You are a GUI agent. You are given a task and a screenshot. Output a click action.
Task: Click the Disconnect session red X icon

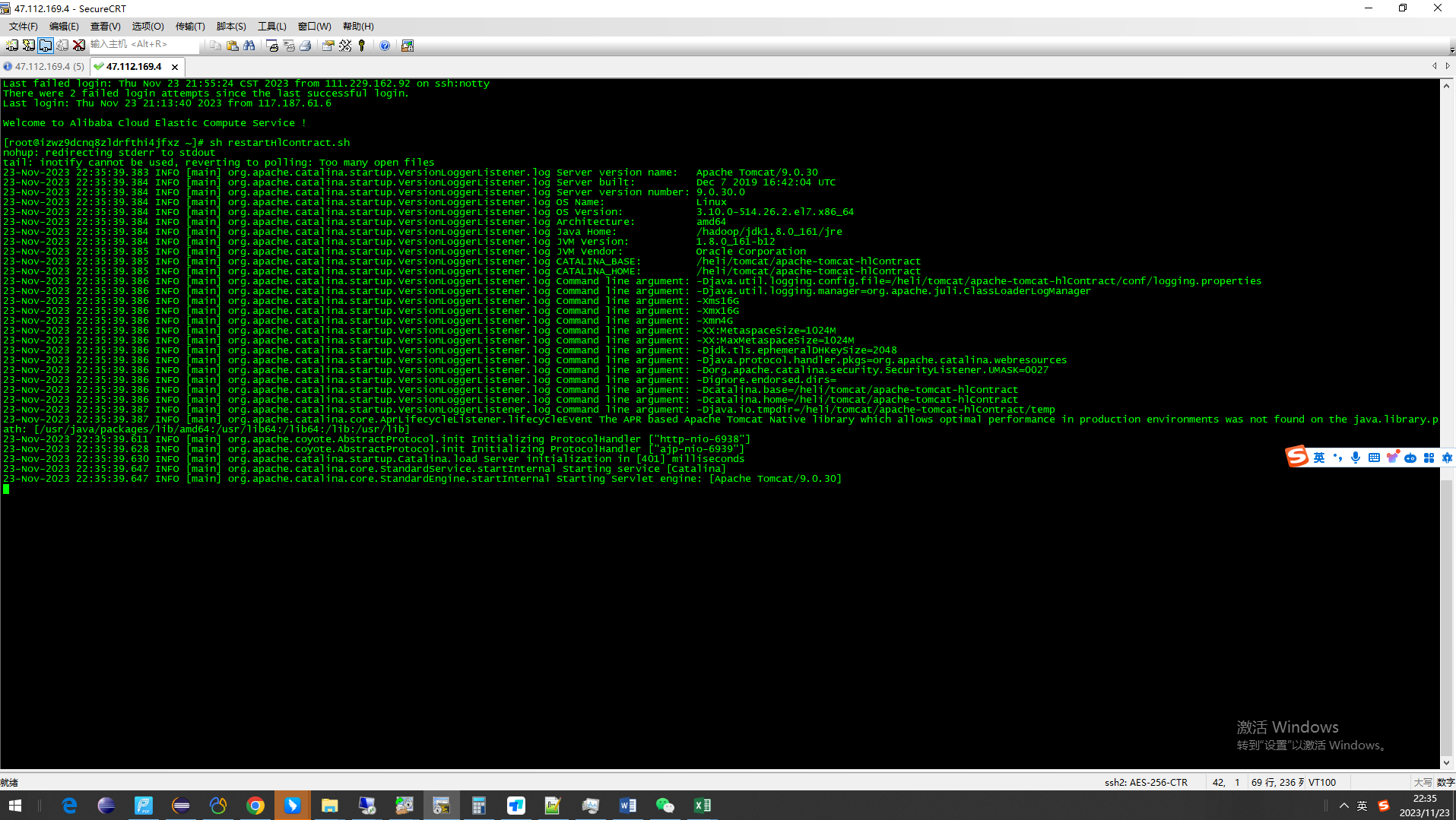pyautogui.click(x=78, y=46)
